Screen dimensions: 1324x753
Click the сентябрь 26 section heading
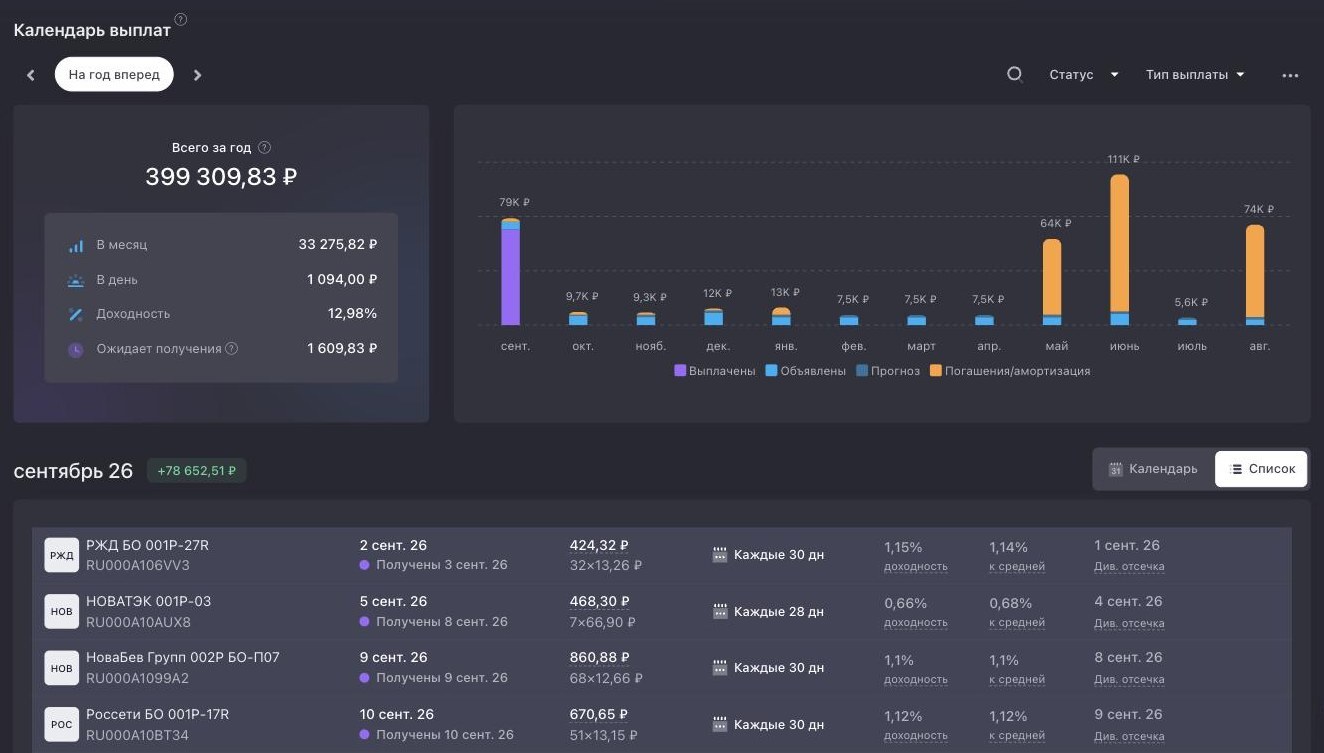(73, 471)
